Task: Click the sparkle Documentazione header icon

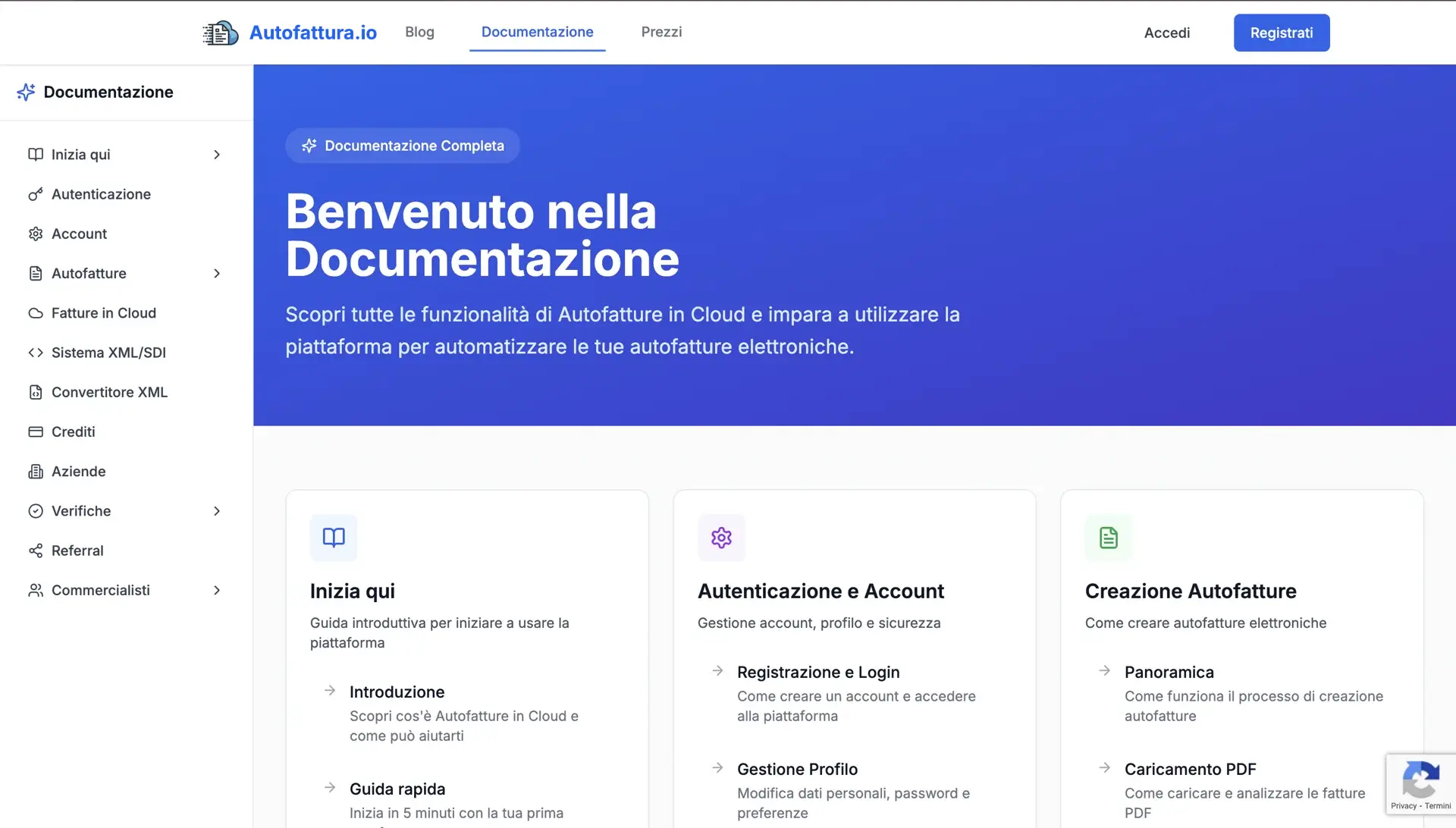Action: (26, 92)
